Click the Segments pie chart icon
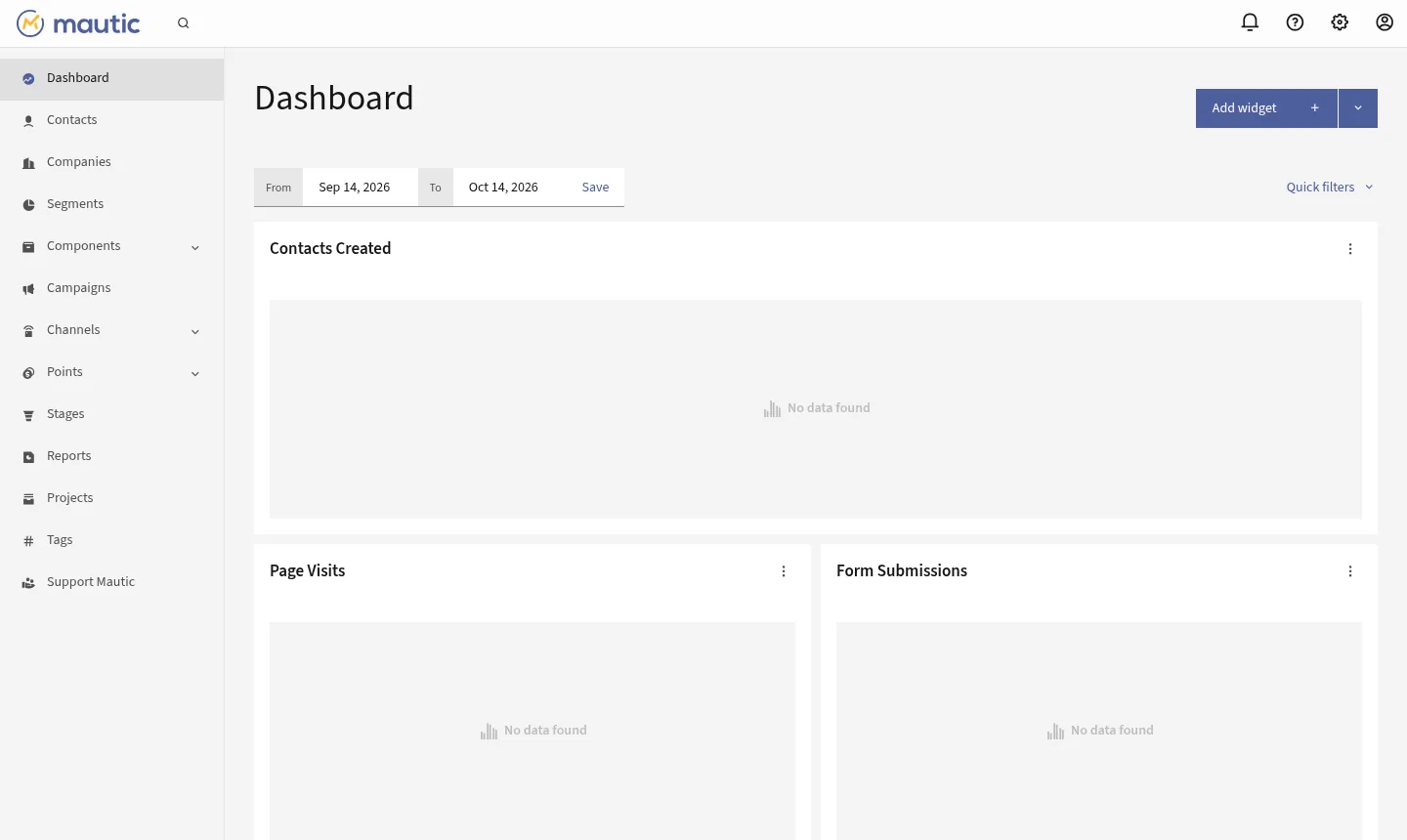Image resolution: width=1407 pixels, height=840 pixels. [28, 205]
